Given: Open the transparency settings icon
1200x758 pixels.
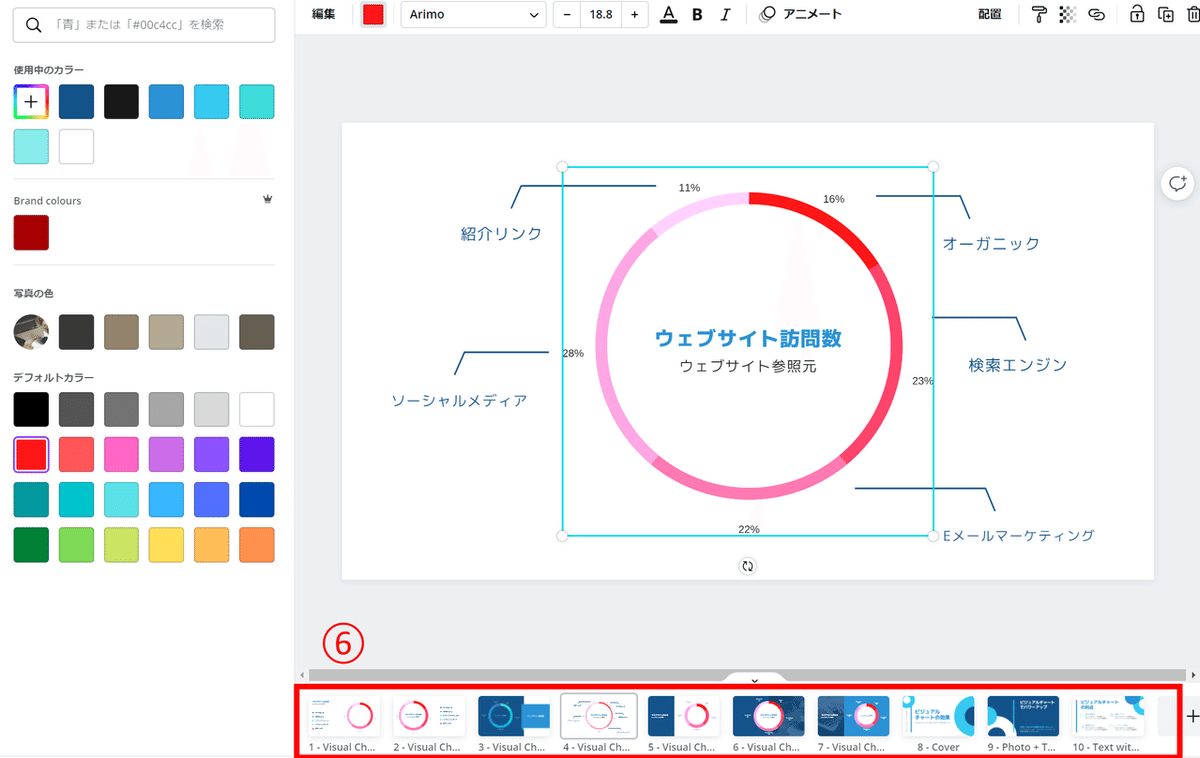Looking at the screenshot, I should coord(1067,14).
